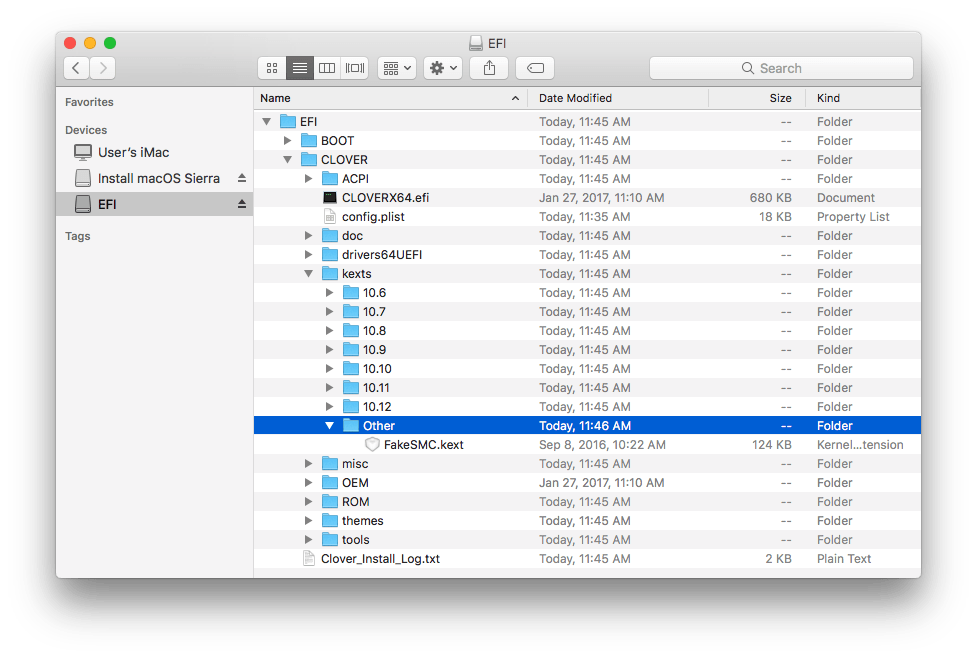Expand the BOOT folder
977x658 pixels.
(x=288, y=141)
